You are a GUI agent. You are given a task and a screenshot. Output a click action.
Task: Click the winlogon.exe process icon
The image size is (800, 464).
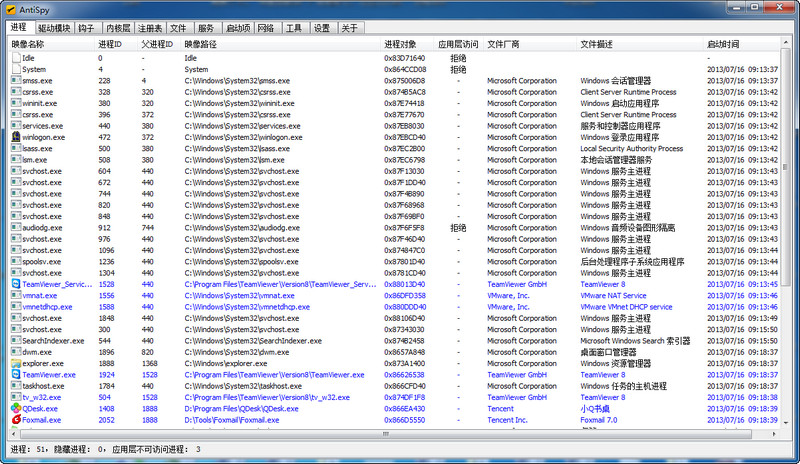tap(16, 137)
